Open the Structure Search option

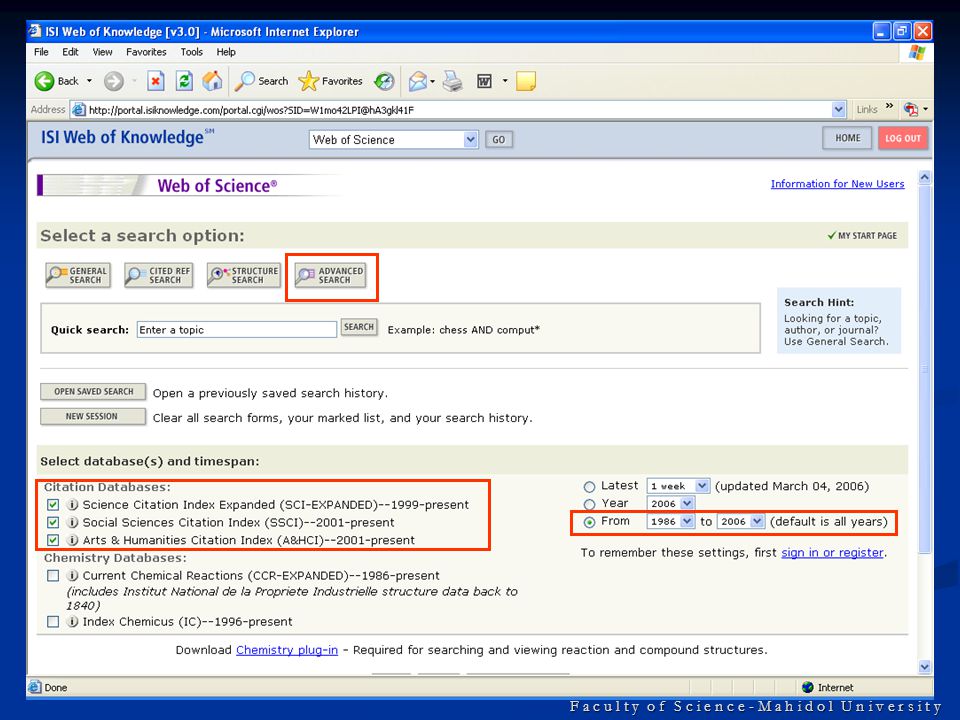(244, 276)
